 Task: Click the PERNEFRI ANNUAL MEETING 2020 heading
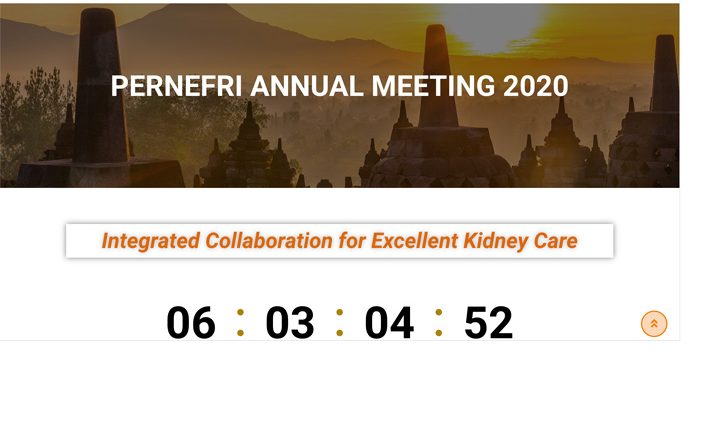[339, 86]
